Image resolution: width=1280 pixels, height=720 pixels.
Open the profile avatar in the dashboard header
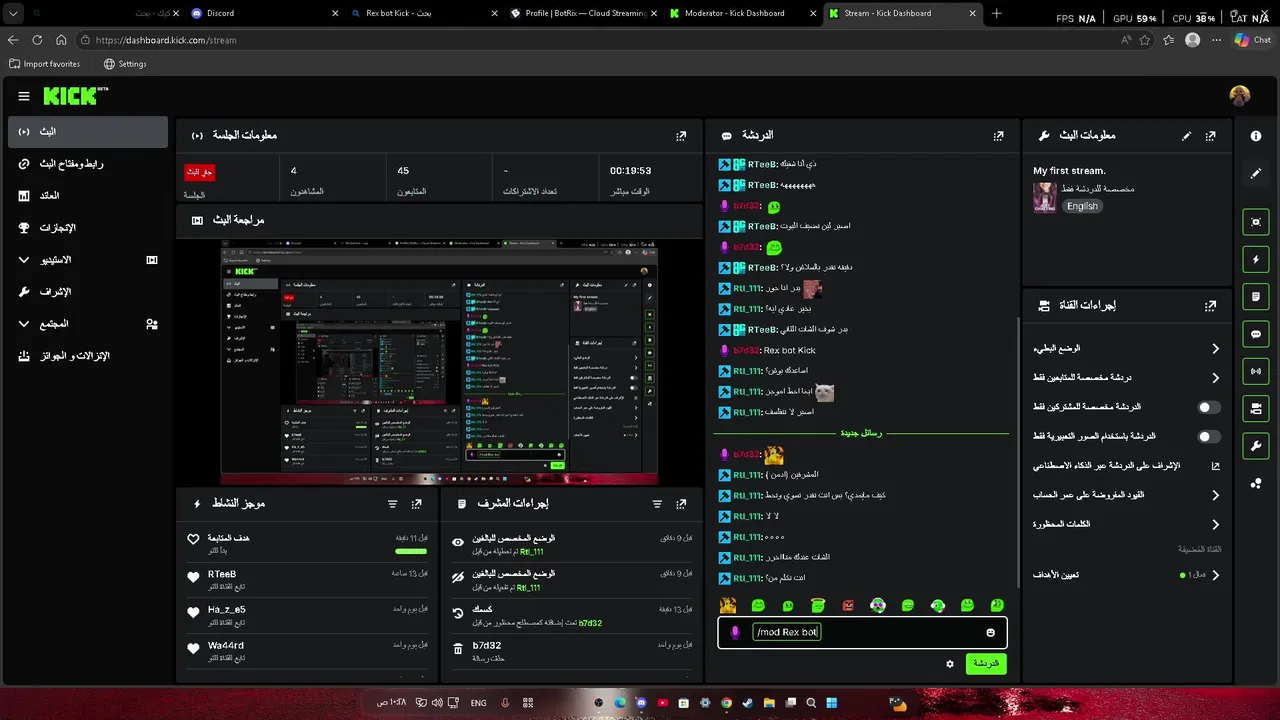pos(1240,96)
